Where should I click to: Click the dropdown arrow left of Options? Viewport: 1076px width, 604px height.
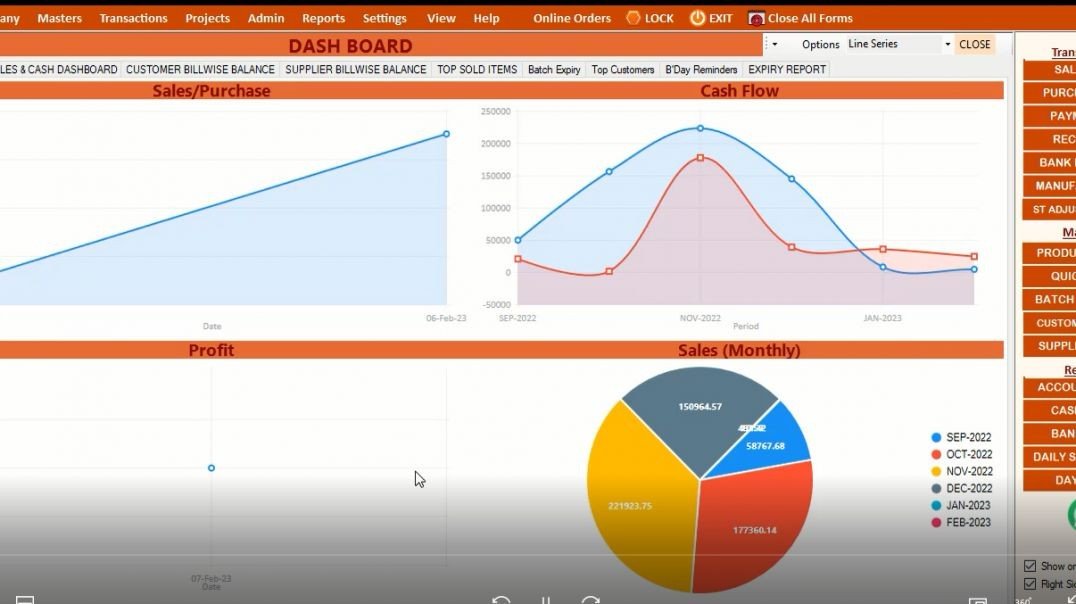pos(775,44)
